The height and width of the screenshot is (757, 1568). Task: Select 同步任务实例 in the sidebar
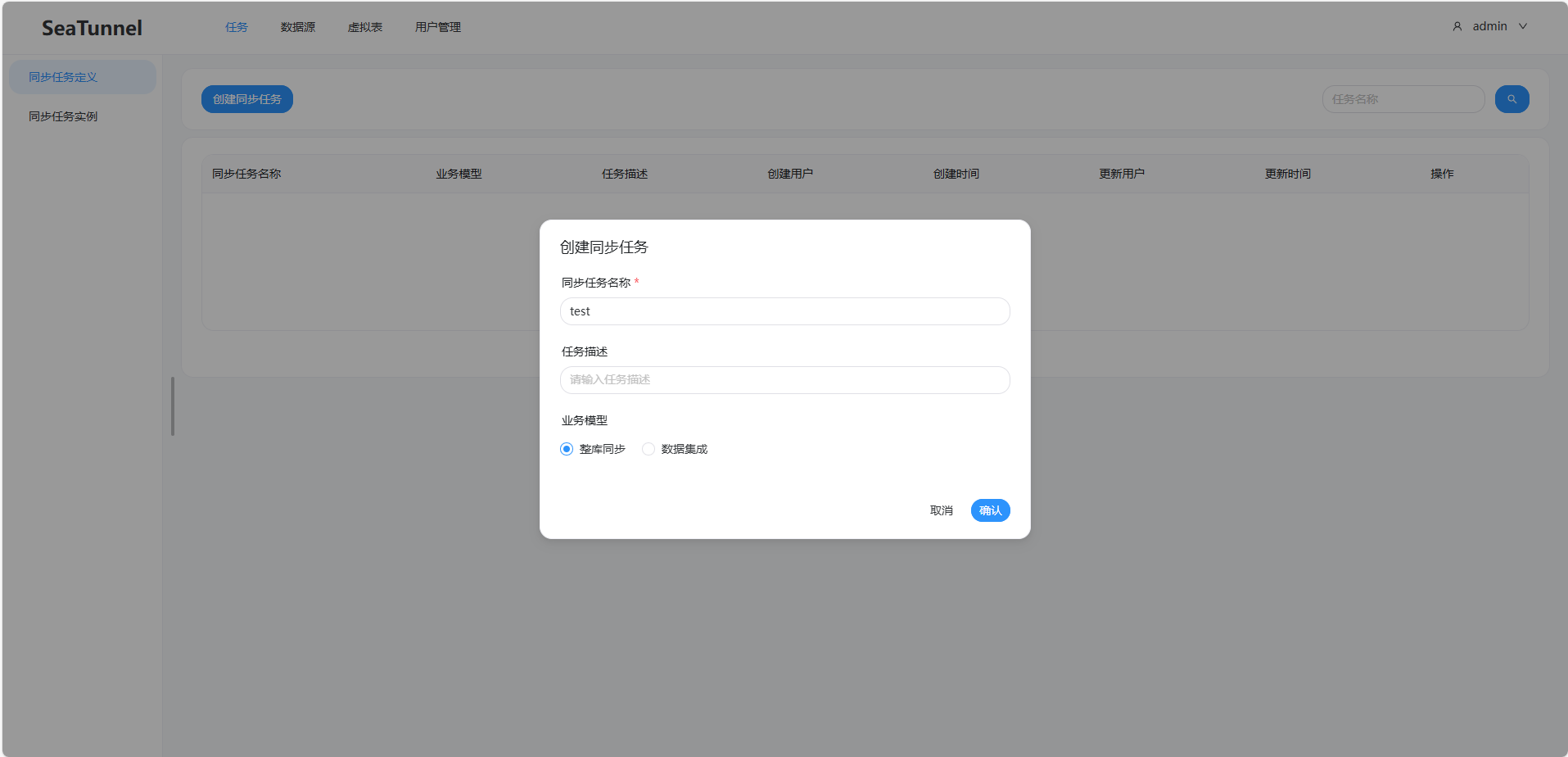(x=83, y=116)
